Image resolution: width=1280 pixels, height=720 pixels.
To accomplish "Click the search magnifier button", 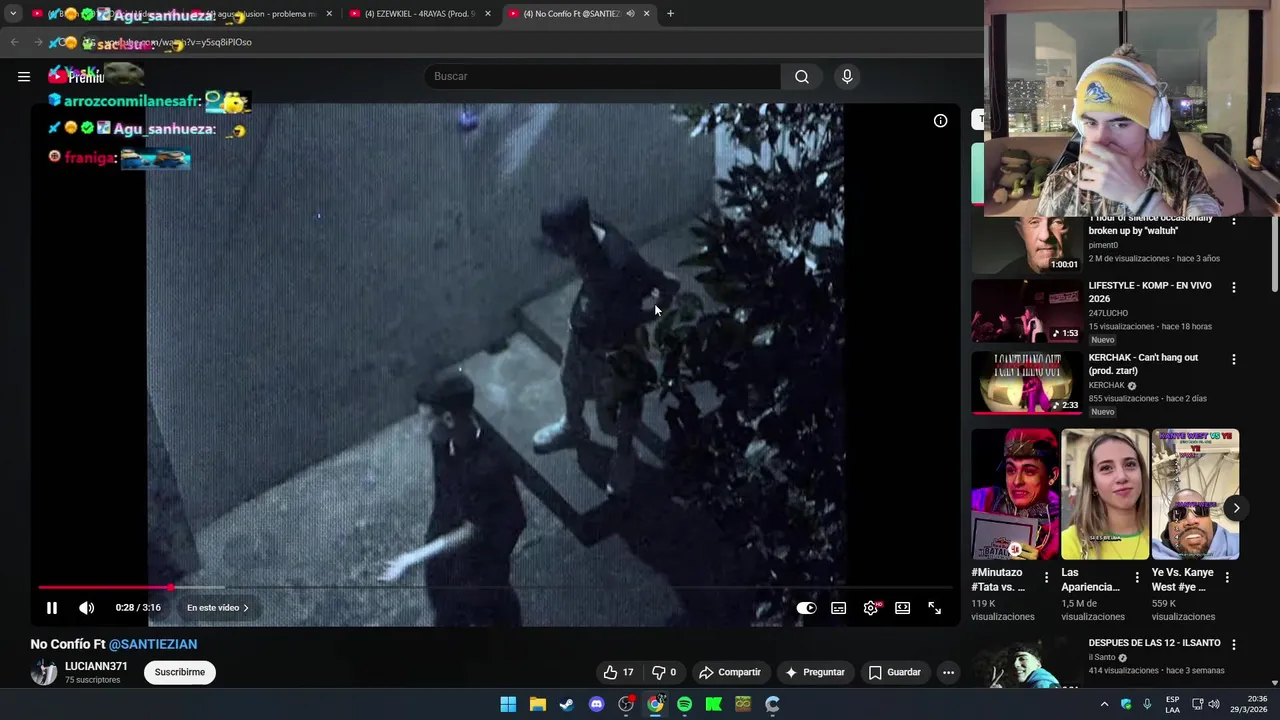I will coord(802,76).
